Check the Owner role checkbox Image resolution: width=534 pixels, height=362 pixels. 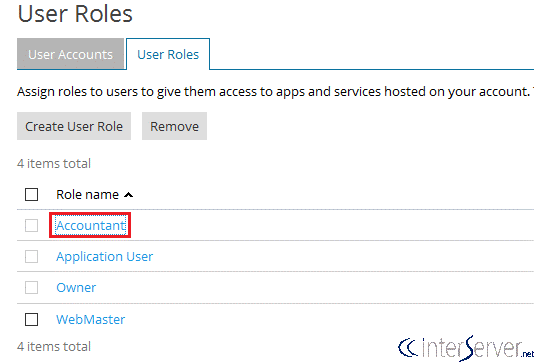[31, 287]
